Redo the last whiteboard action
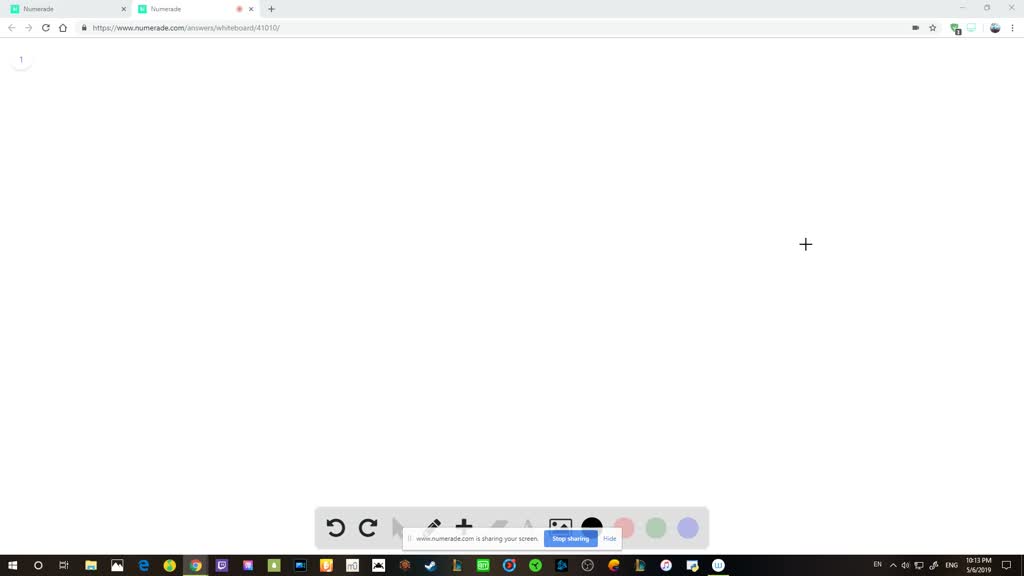Image resolution: width=1024 pixels, height=576 pixels. coord(368,528)
